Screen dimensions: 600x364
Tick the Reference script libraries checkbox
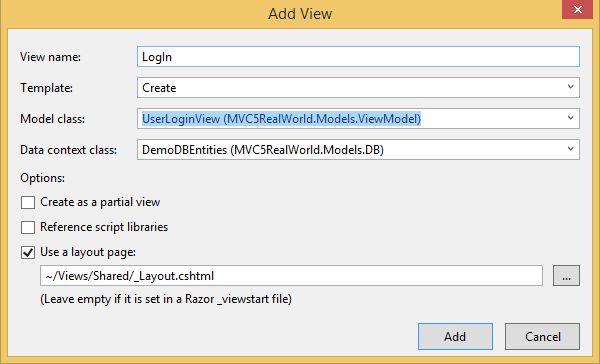[28, 227]
